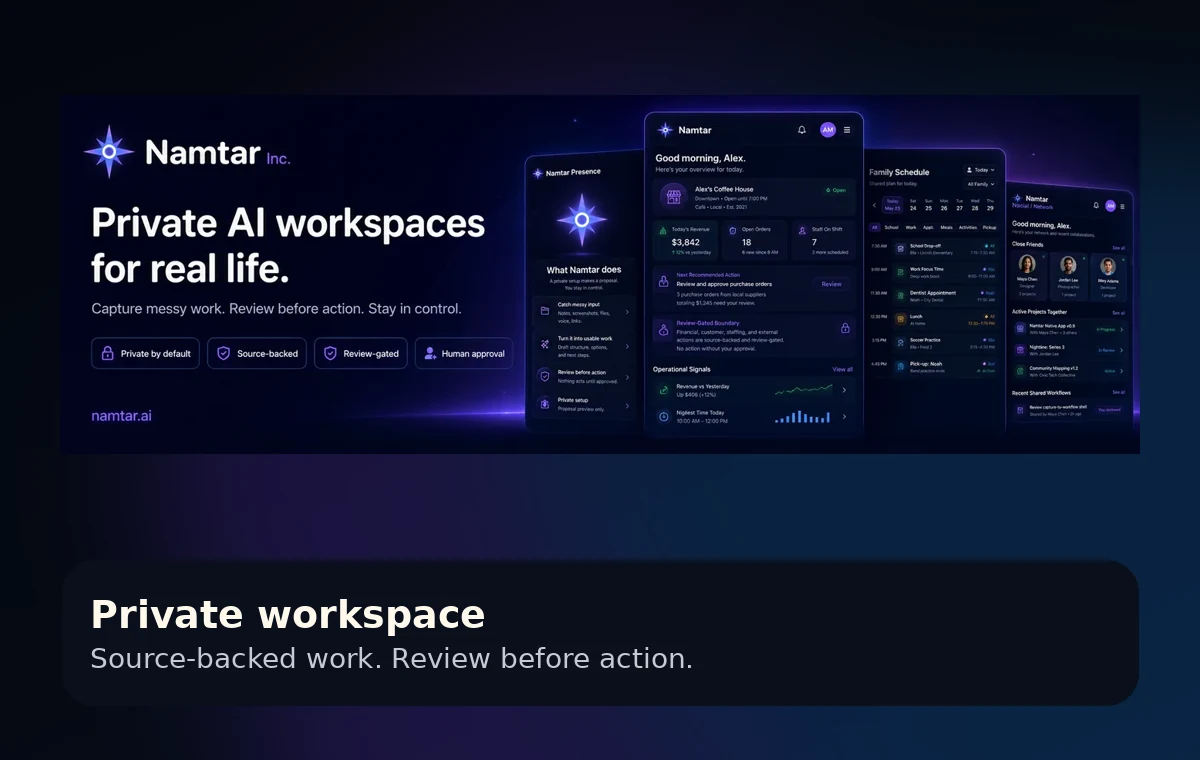Click the Open Orders icon
This screenshot has width=1200, height=760.
point(732,231)
